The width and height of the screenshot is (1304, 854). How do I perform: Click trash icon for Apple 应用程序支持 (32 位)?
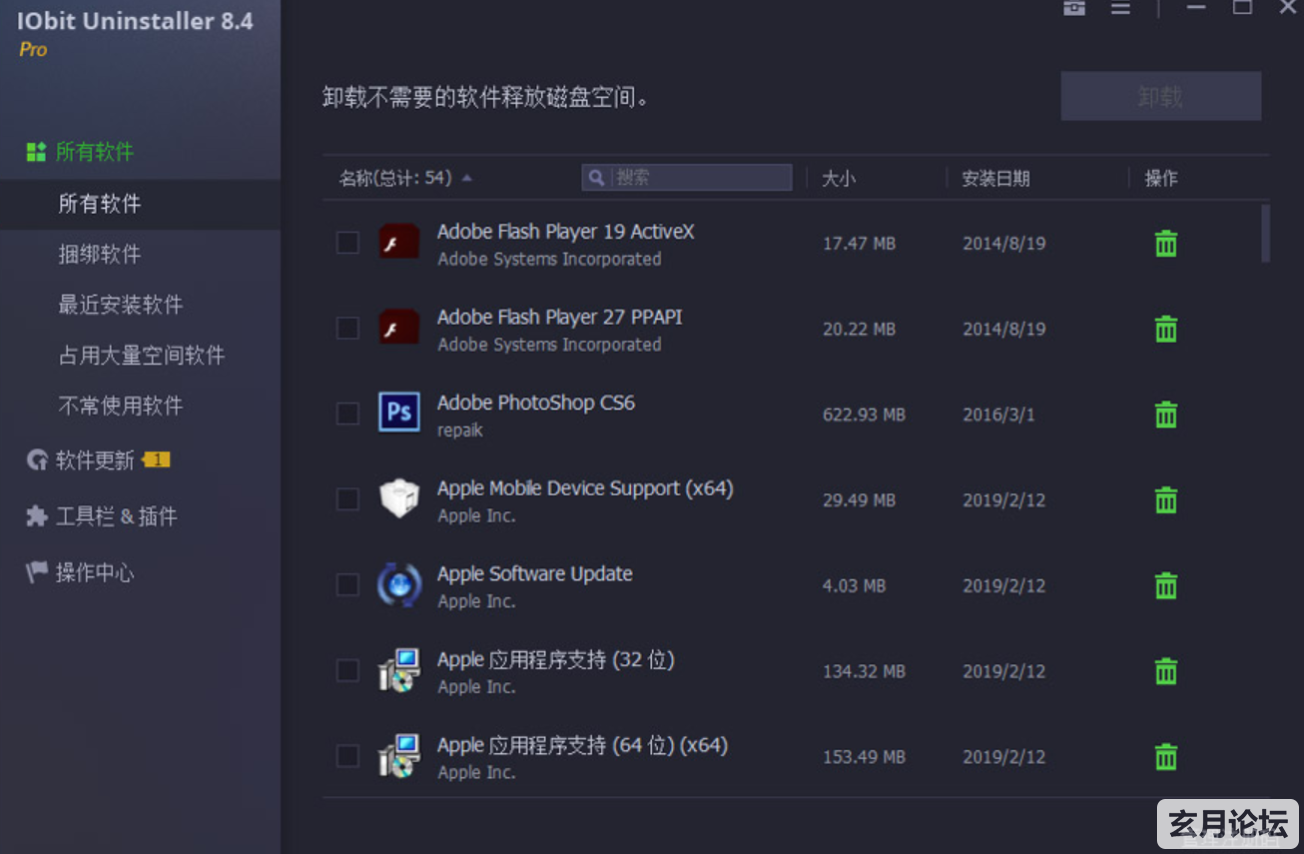[x=1166, y=671]
